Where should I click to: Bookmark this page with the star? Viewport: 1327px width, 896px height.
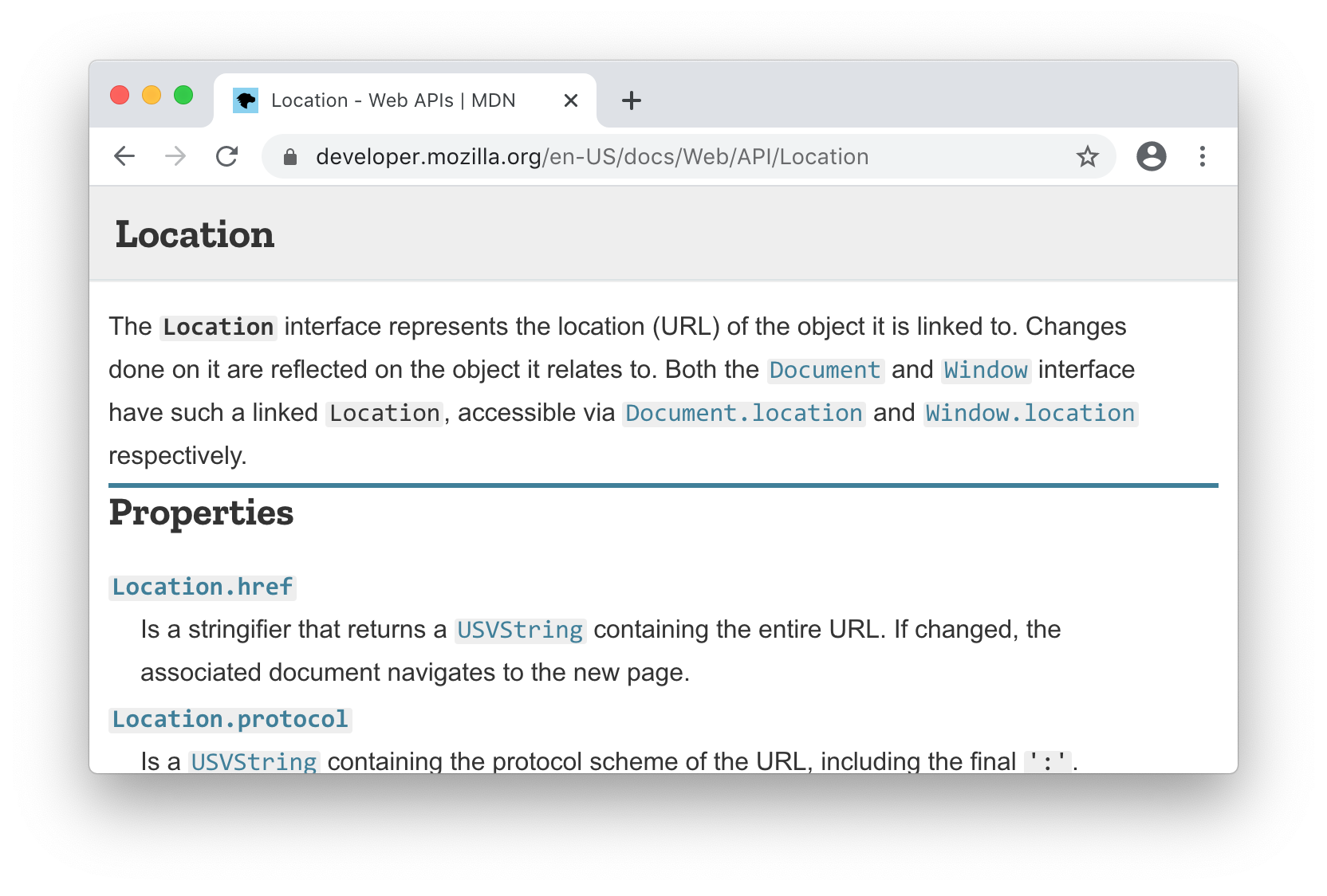[1087, 156]
